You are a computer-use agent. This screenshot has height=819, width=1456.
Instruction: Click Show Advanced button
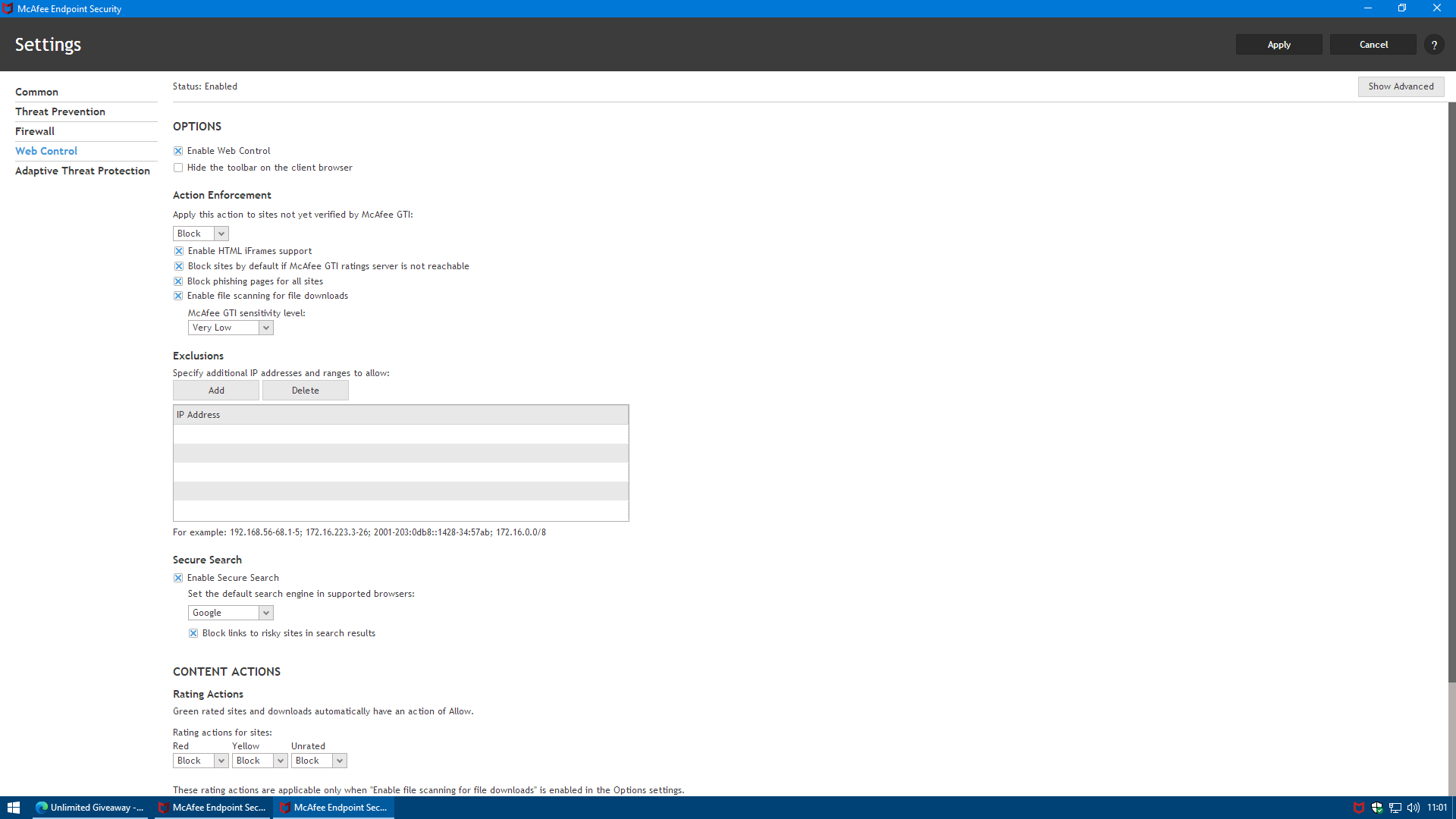point(1401,86)
